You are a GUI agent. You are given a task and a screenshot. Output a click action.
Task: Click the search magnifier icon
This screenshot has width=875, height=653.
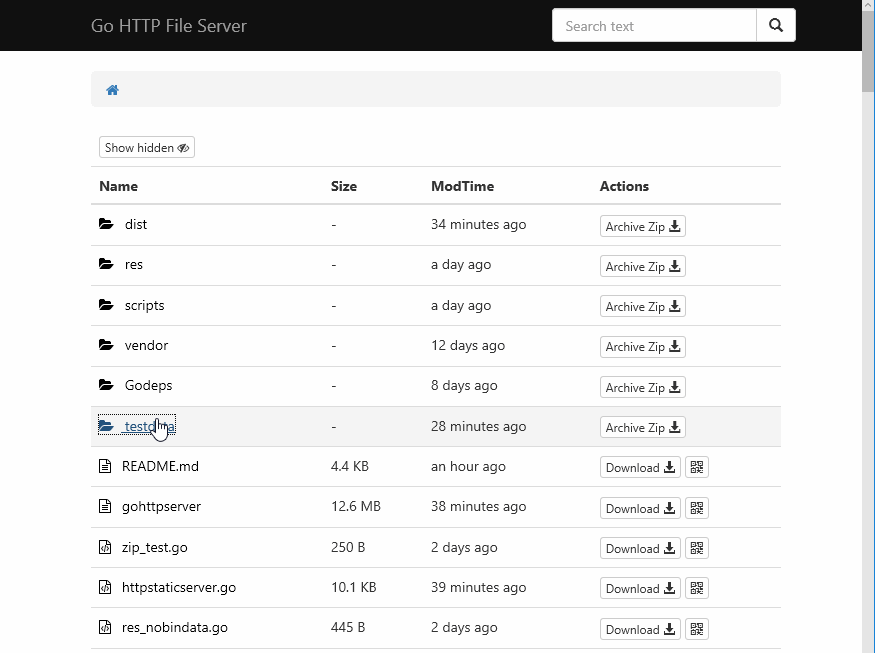coord(776,25)
